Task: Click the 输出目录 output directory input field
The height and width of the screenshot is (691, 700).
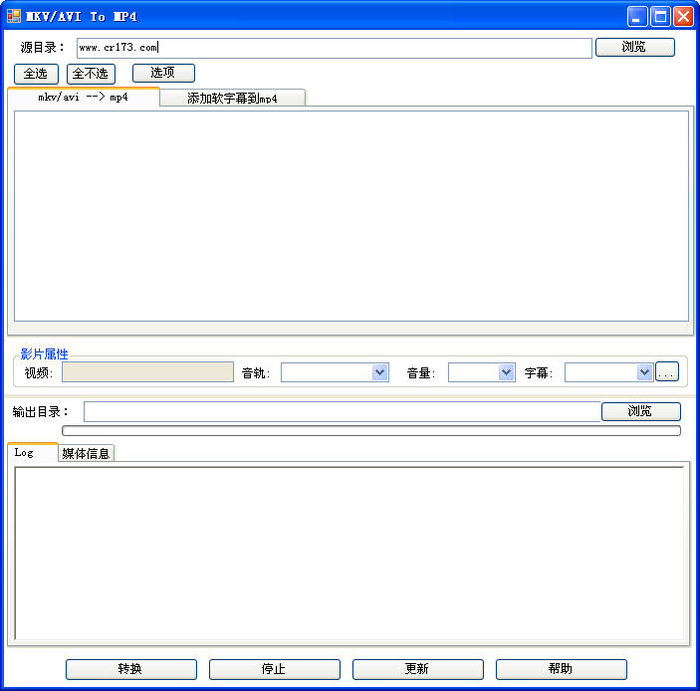Action: point(342,412)
